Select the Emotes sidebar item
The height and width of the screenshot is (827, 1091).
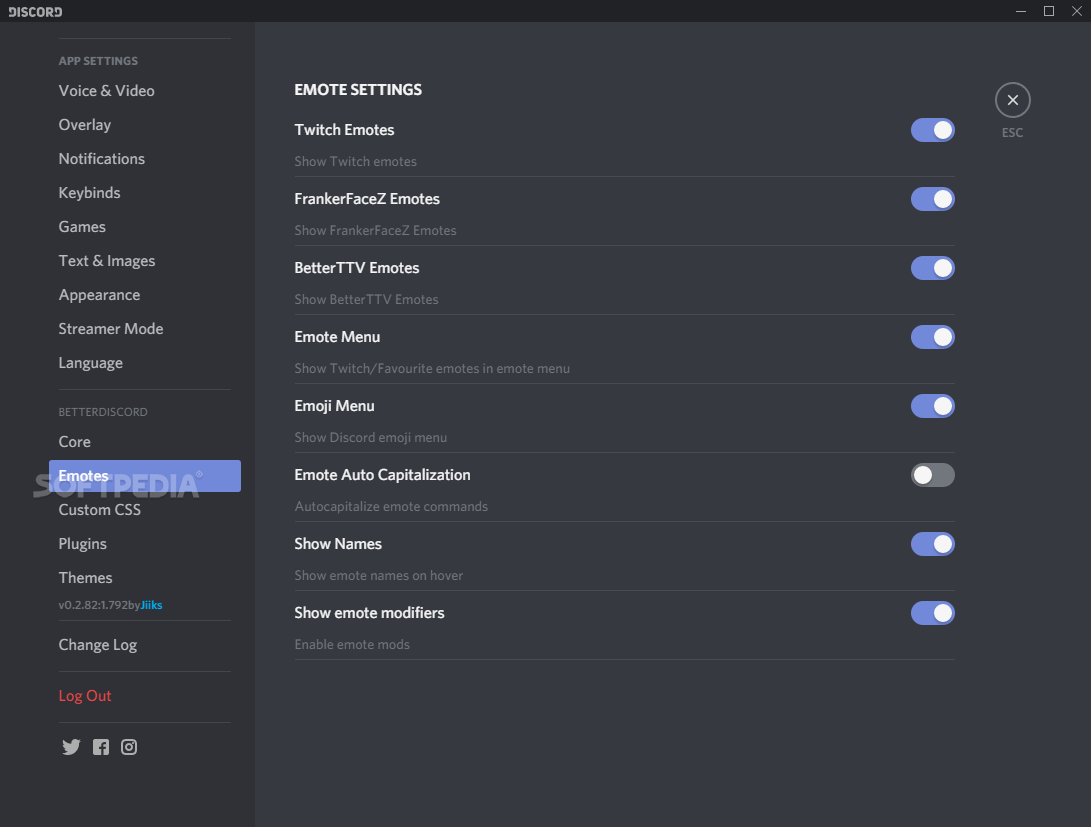pos(145,476)
